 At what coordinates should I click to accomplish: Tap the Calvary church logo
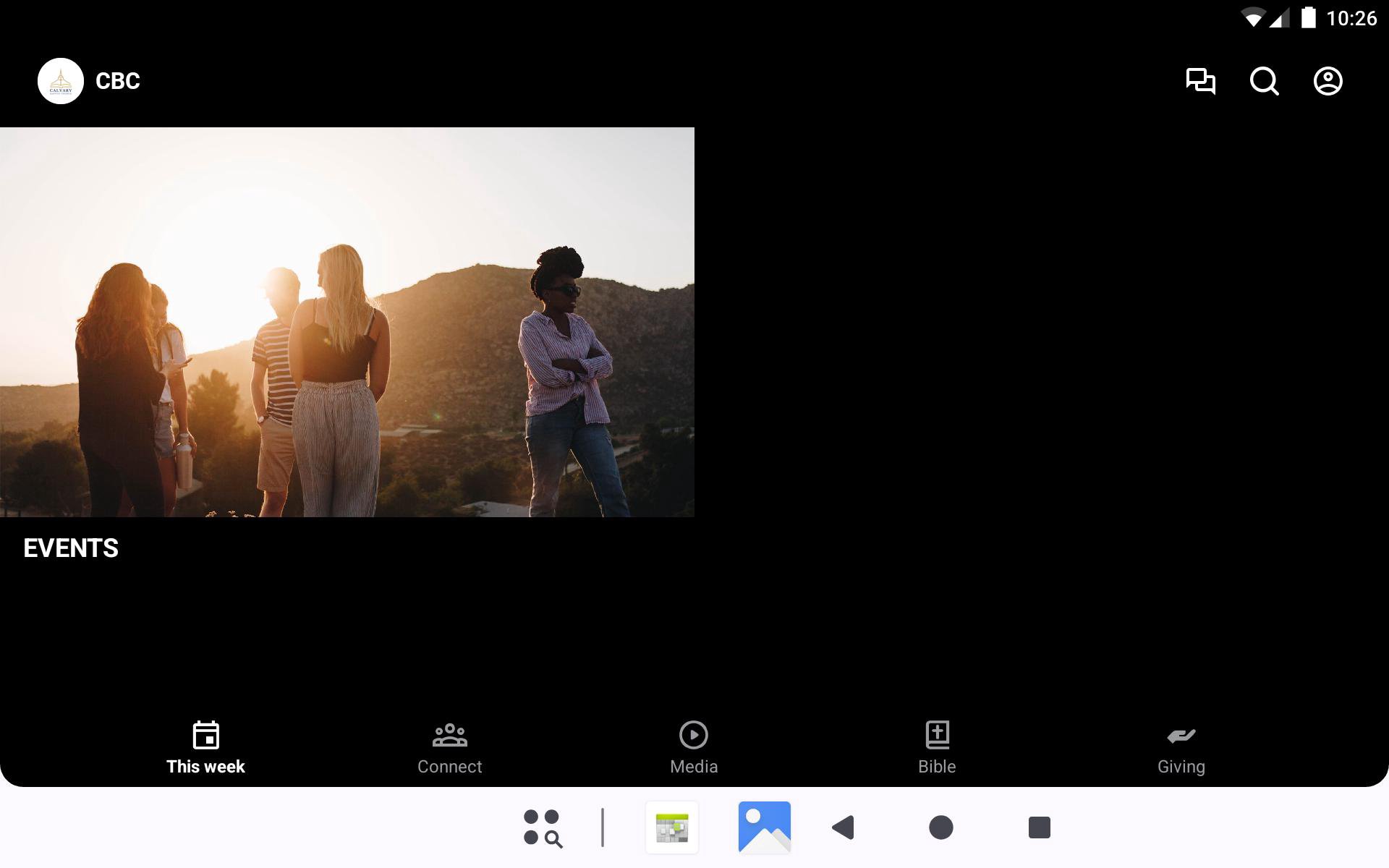pos(61,81)
